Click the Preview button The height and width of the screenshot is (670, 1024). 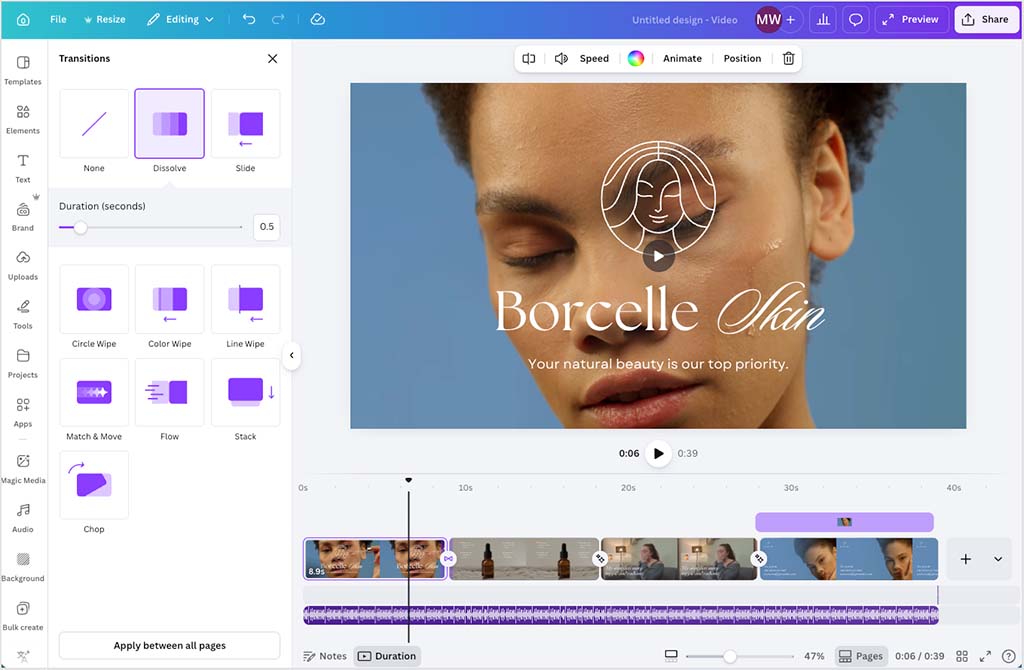pyautogui.click(x=910, y=20)
